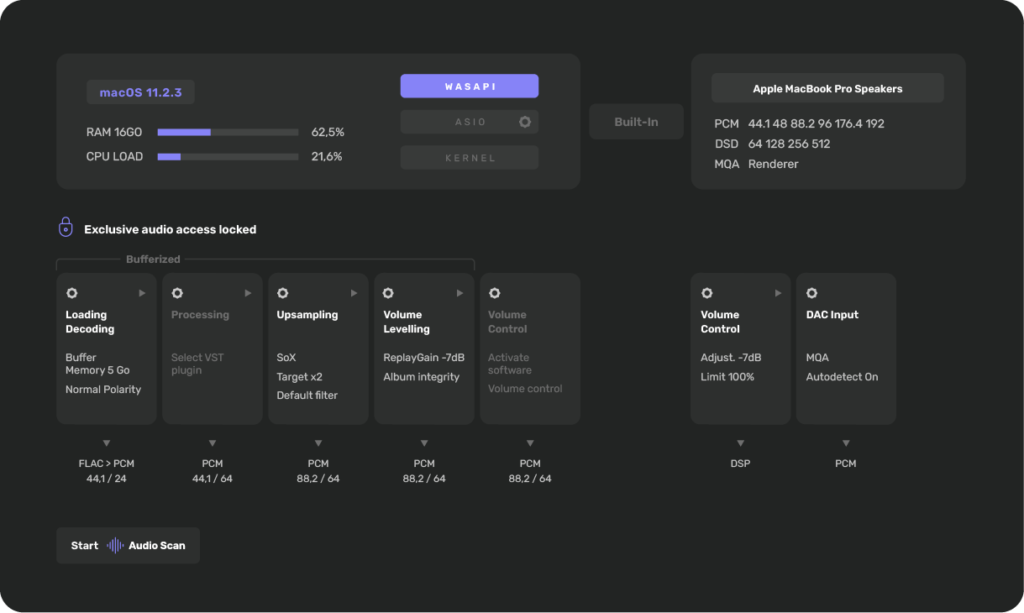Click PCM sample rates 44.1 48 88.2 list
1024x613 pixels.
[x=816, y=124]
